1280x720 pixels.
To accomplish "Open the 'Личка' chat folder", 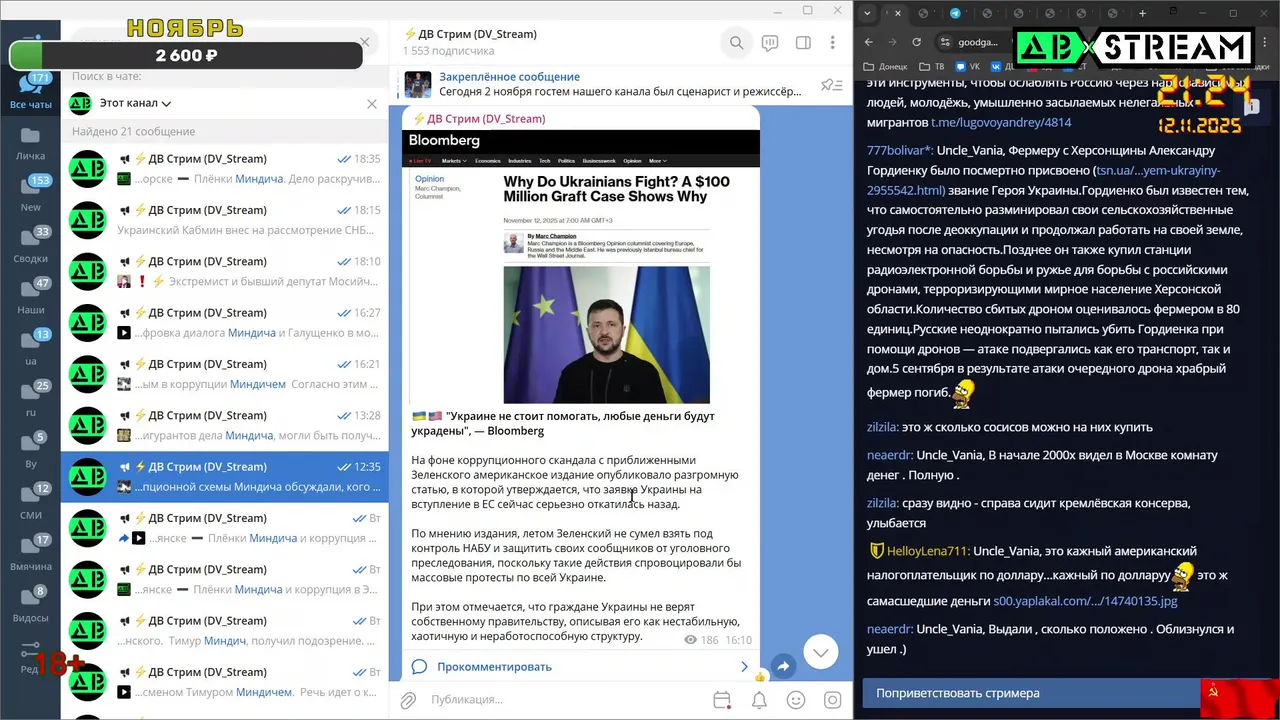I will [31, 143].
